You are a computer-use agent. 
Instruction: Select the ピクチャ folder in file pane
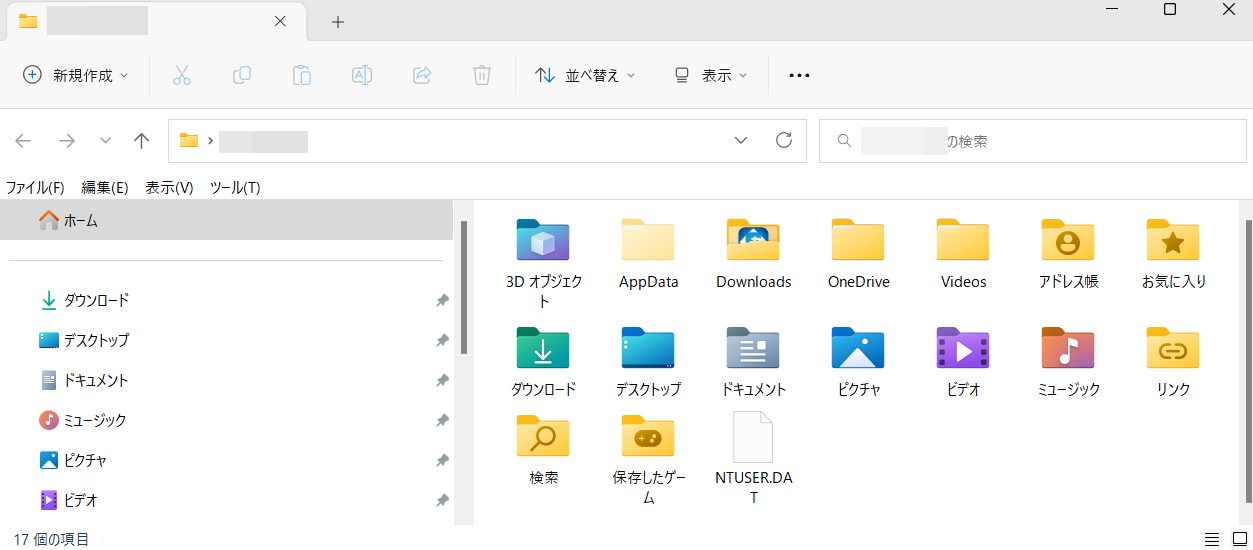(x=858, y=361)
